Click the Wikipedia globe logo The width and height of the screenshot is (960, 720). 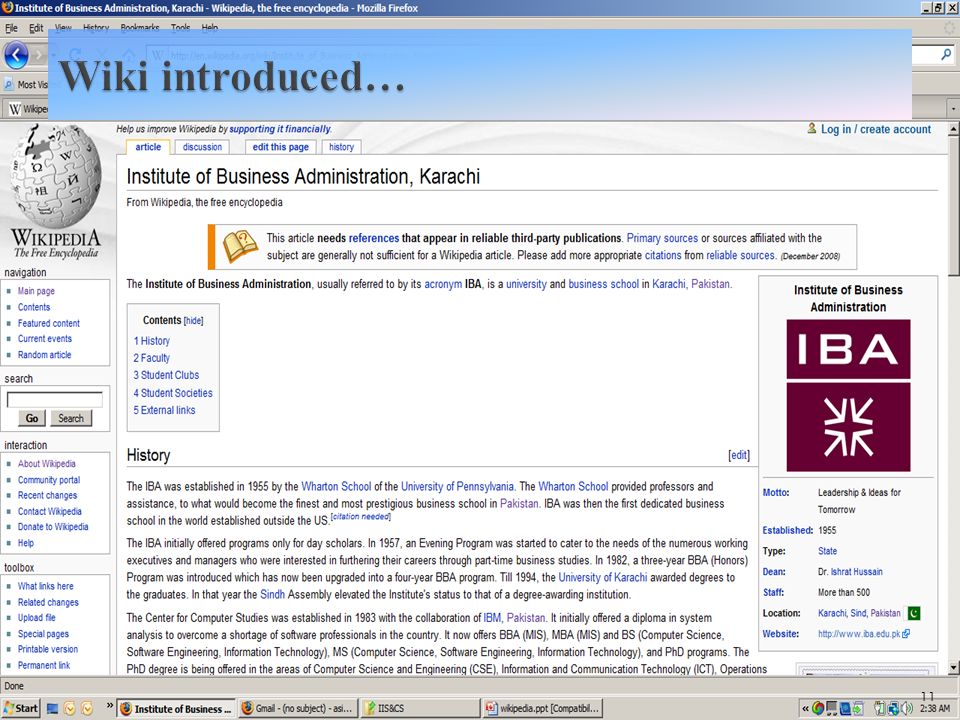pyautogui.click(x=56, y=175)
